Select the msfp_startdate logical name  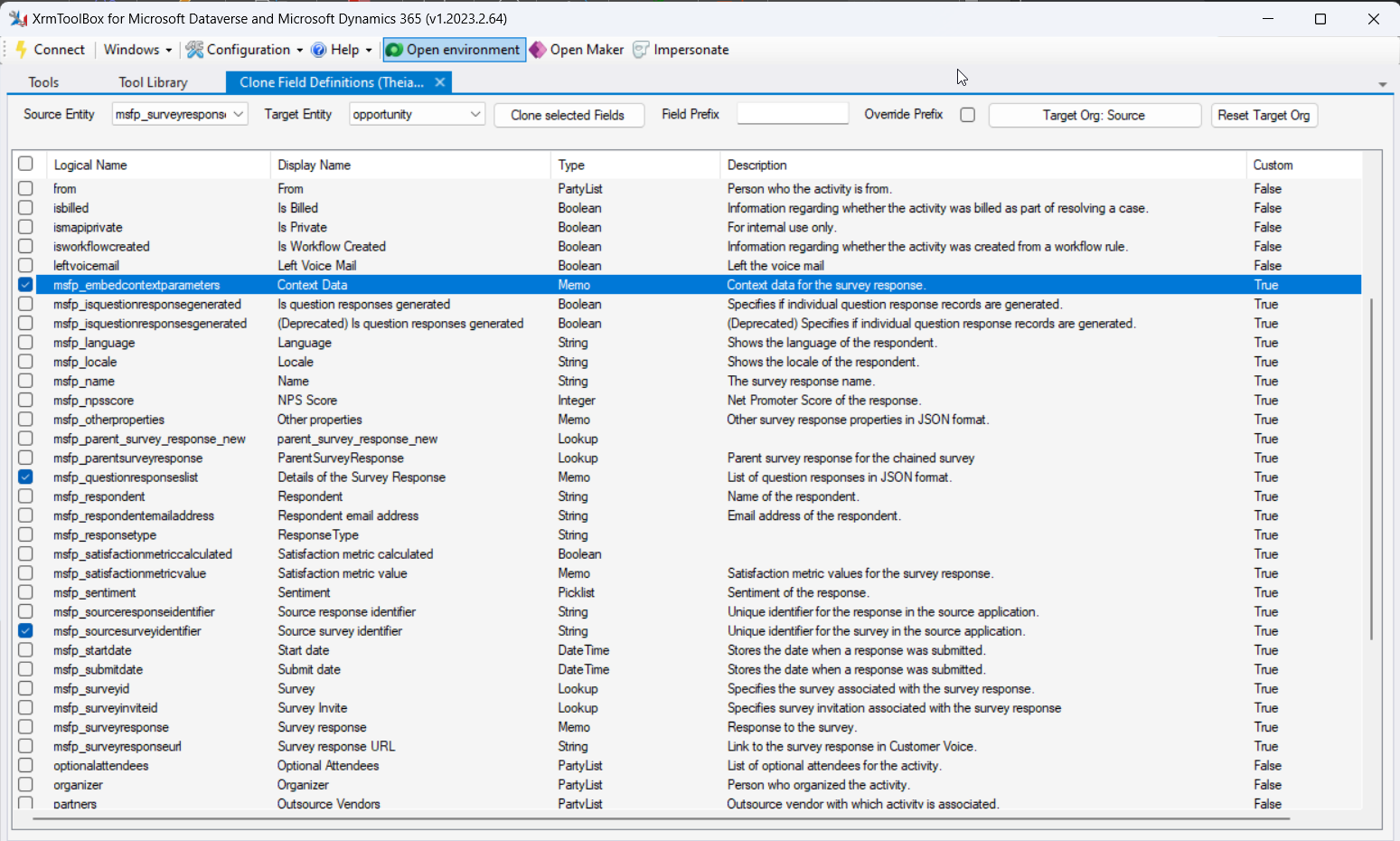click(92, 650)
